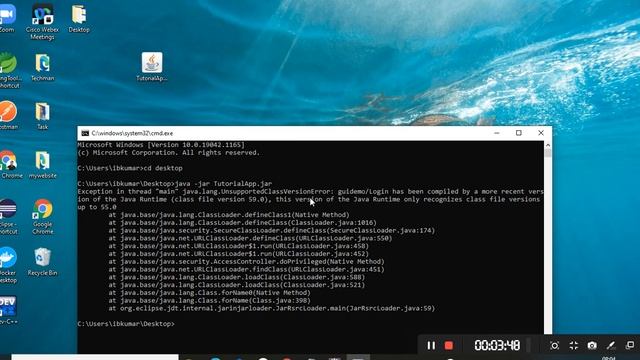The image size is (640, 360).
Task: Launch the Eclipse shortcut icon
Action: (8, 216)
